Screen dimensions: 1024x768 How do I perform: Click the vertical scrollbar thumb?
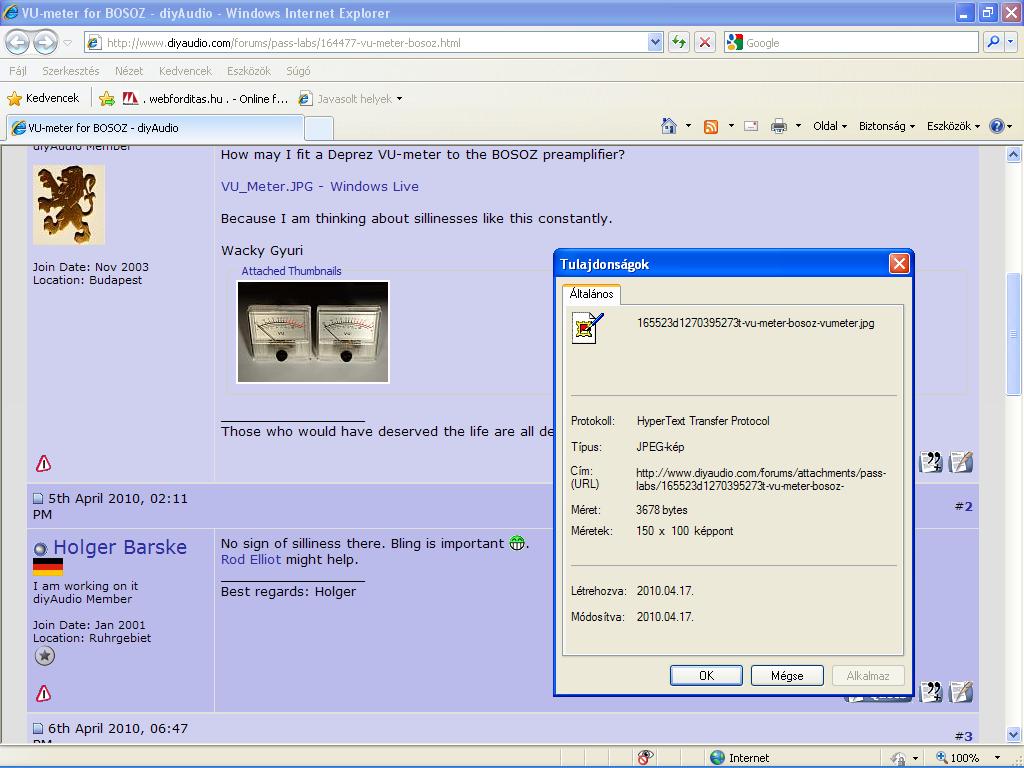click(x=1013, y=334)
